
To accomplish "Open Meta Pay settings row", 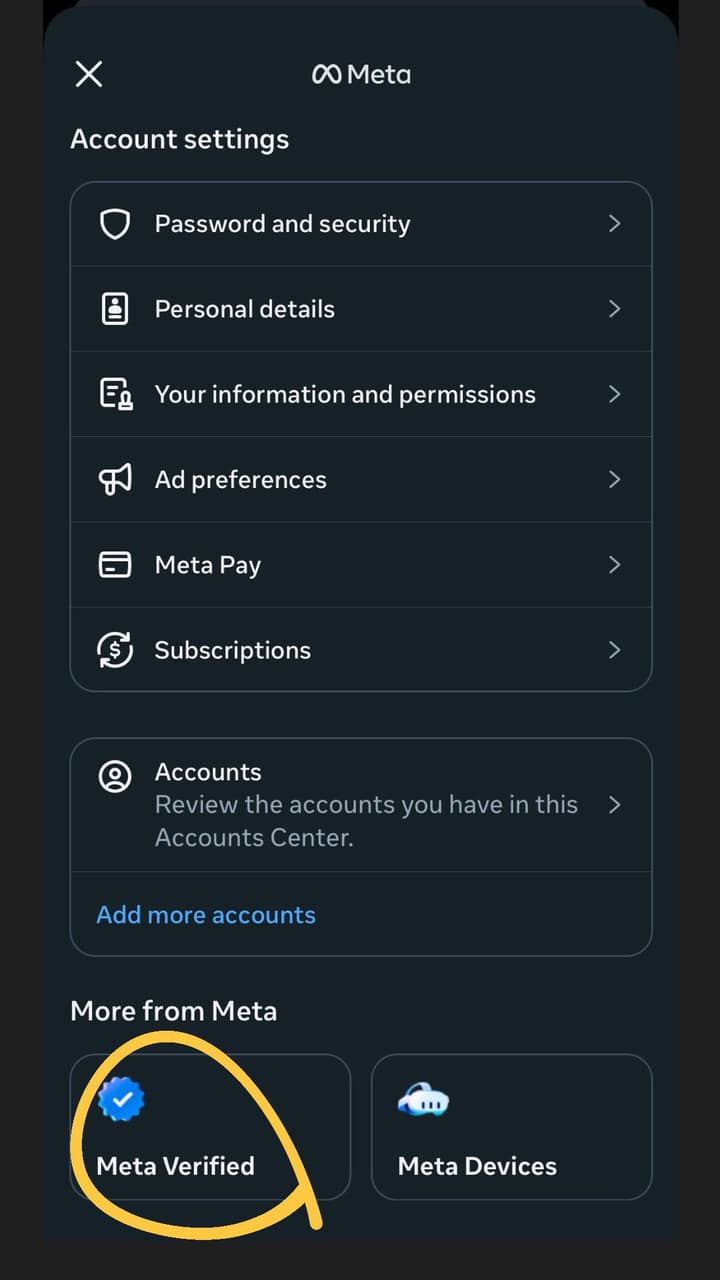I will 361,565.
